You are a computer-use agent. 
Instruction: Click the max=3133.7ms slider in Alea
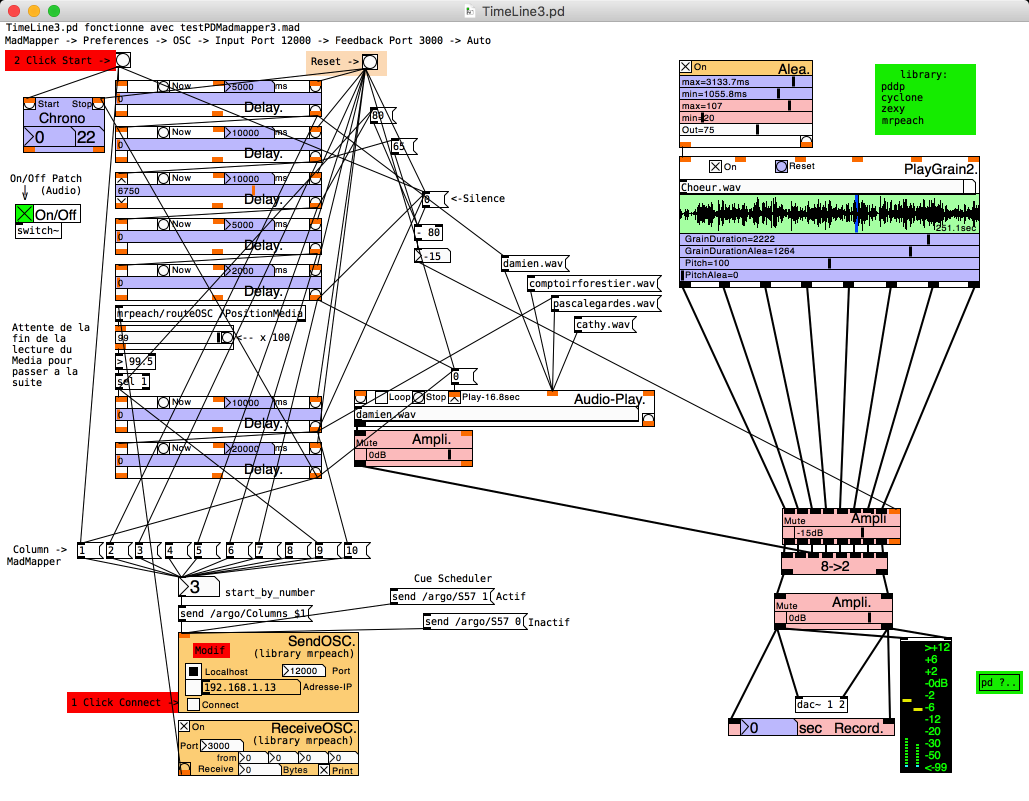pyautogui.click(x=746, y=82)
